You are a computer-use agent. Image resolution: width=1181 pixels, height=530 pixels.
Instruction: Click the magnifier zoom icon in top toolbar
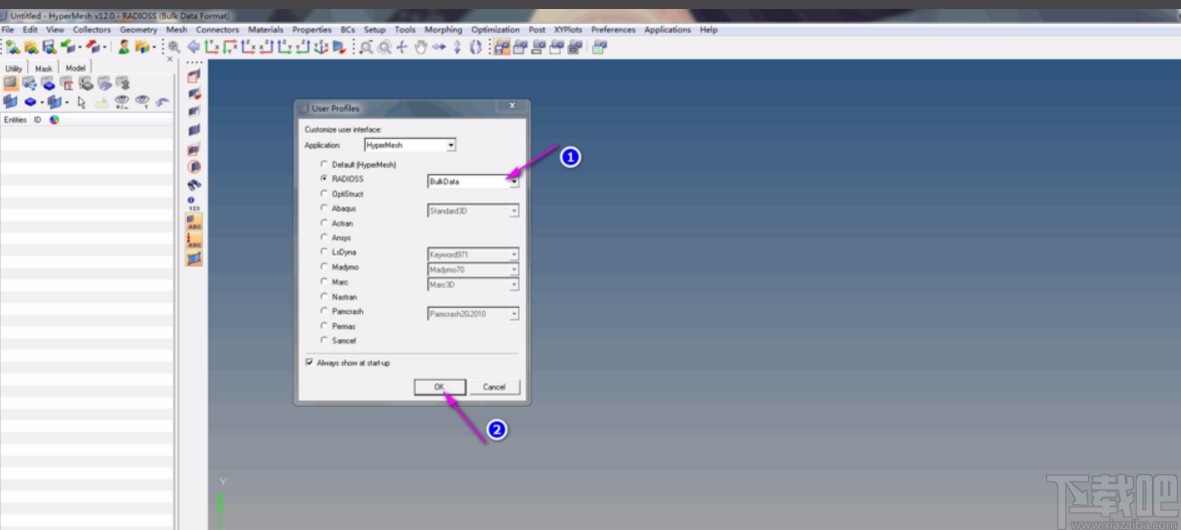[x=174, y=47]
